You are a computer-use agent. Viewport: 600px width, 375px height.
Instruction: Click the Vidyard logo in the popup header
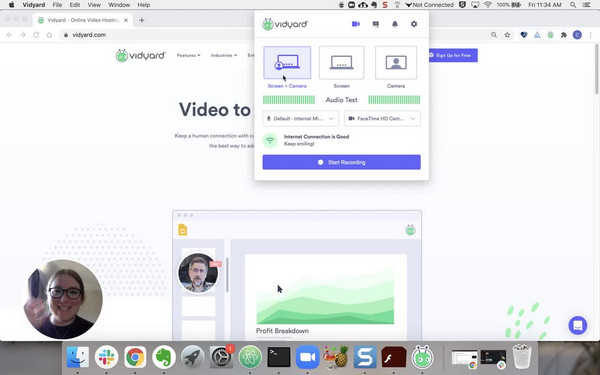click(285, 24)
